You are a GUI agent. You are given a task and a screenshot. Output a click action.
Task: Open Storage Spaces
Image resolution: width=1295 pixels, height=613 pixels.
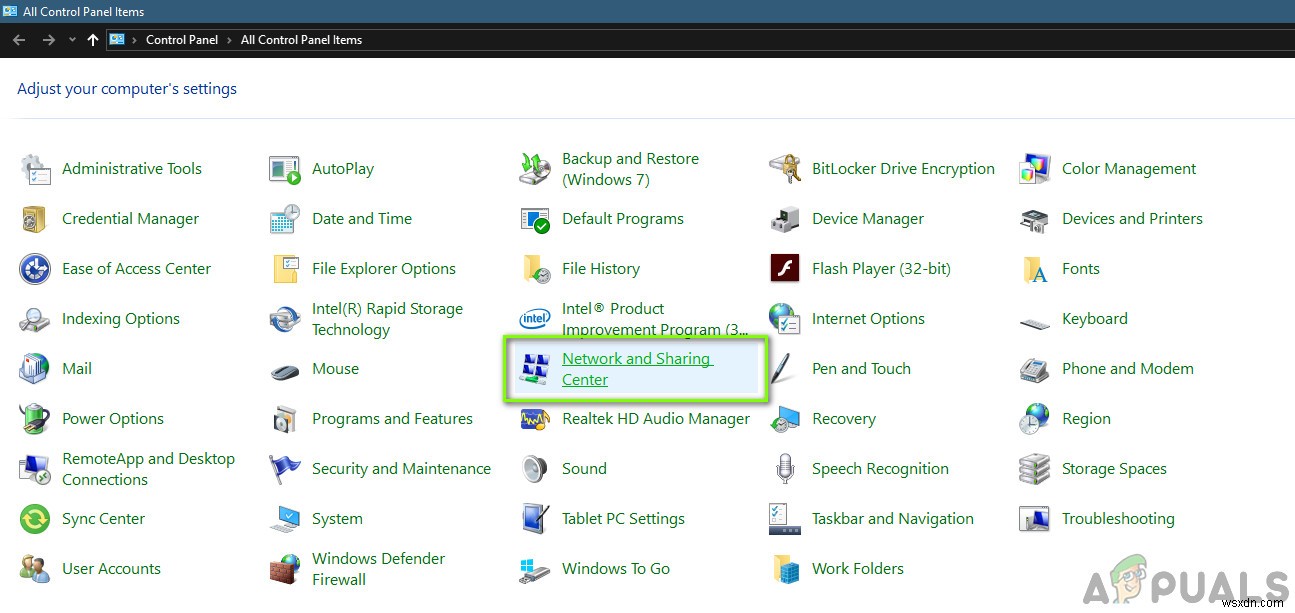tap(1116, 468)
